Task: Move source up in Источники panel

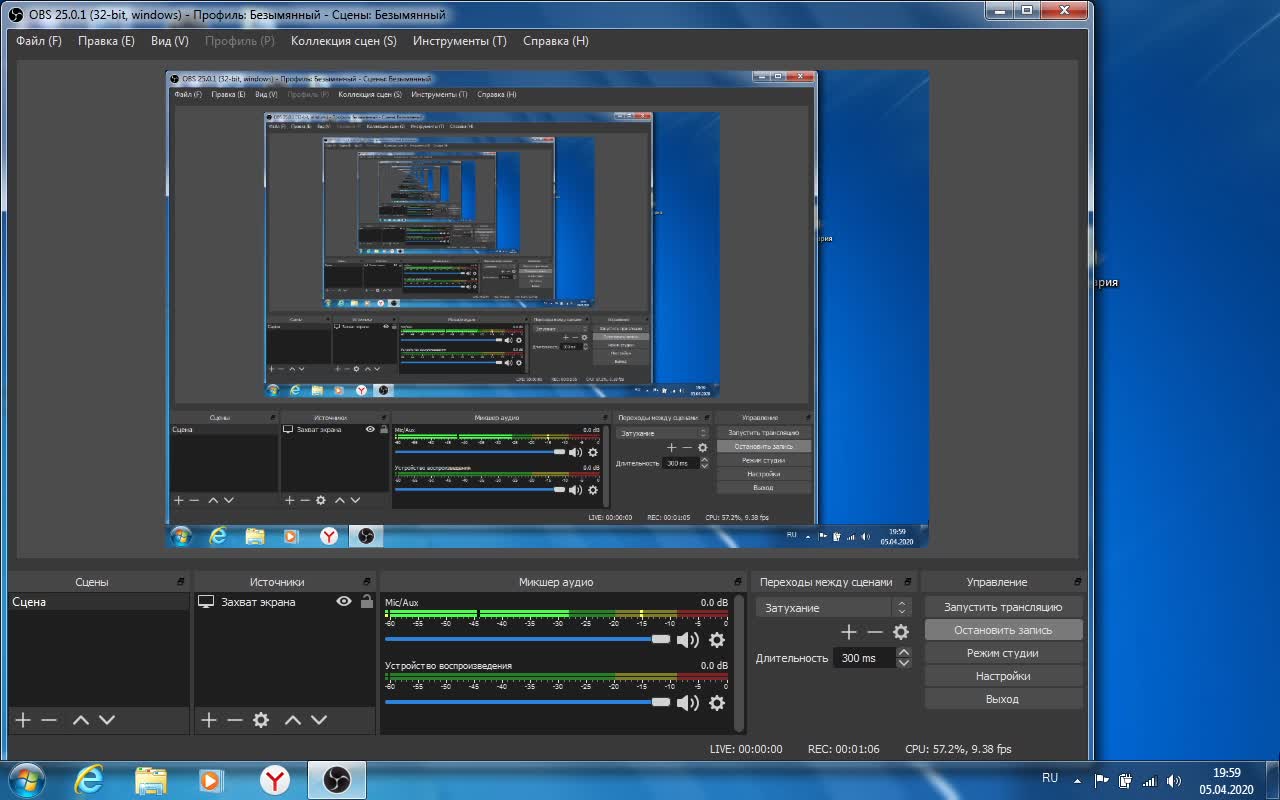Action: click(x=293, y=720)
